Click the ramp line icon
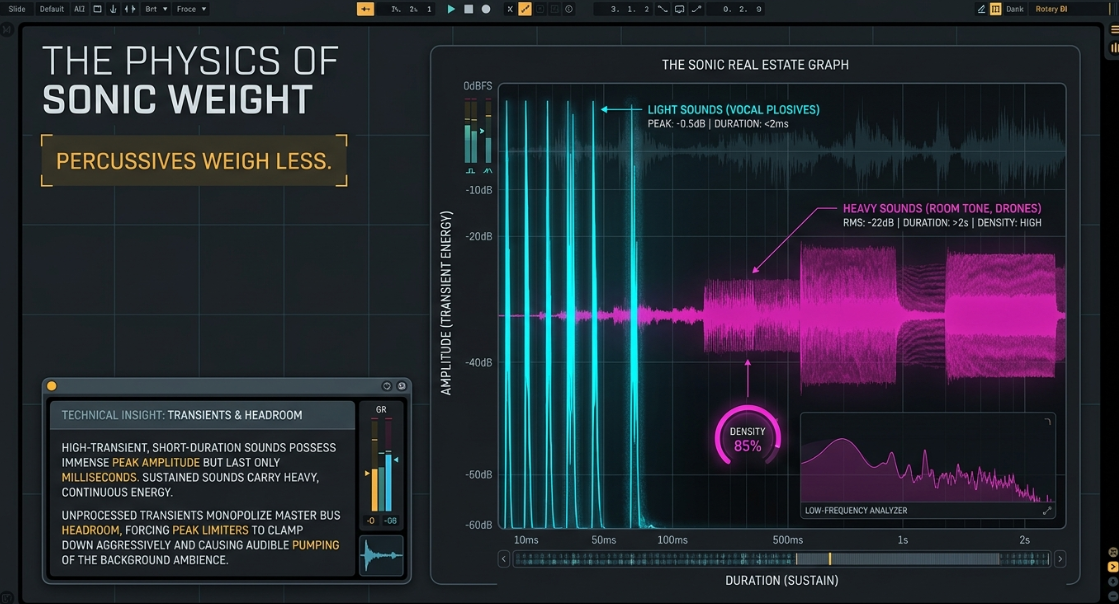The width and height of the screenshot is (1119, 604). 697,9
